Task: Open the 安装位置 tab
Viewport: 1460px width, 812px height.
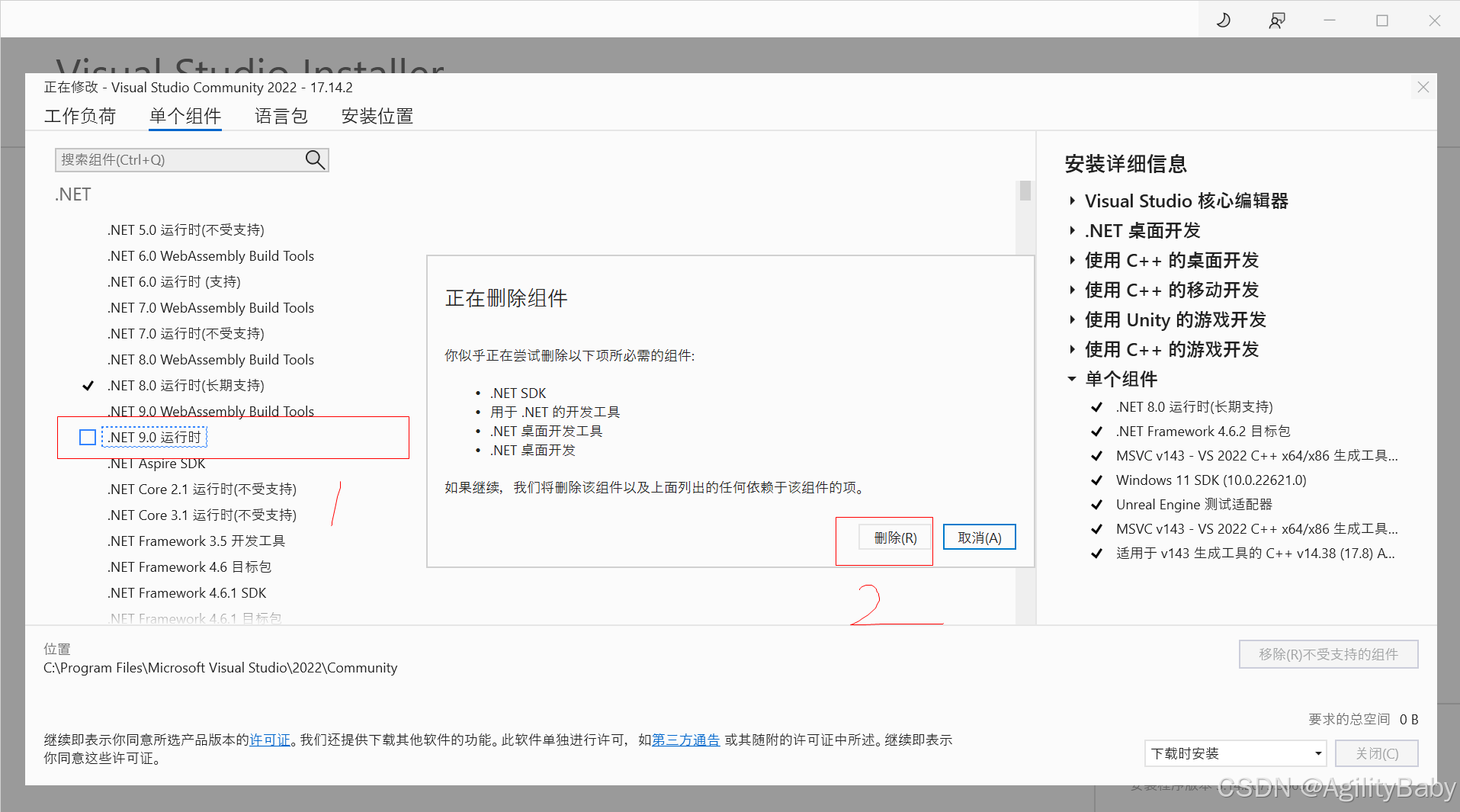Action: click(x=377, y=116)
